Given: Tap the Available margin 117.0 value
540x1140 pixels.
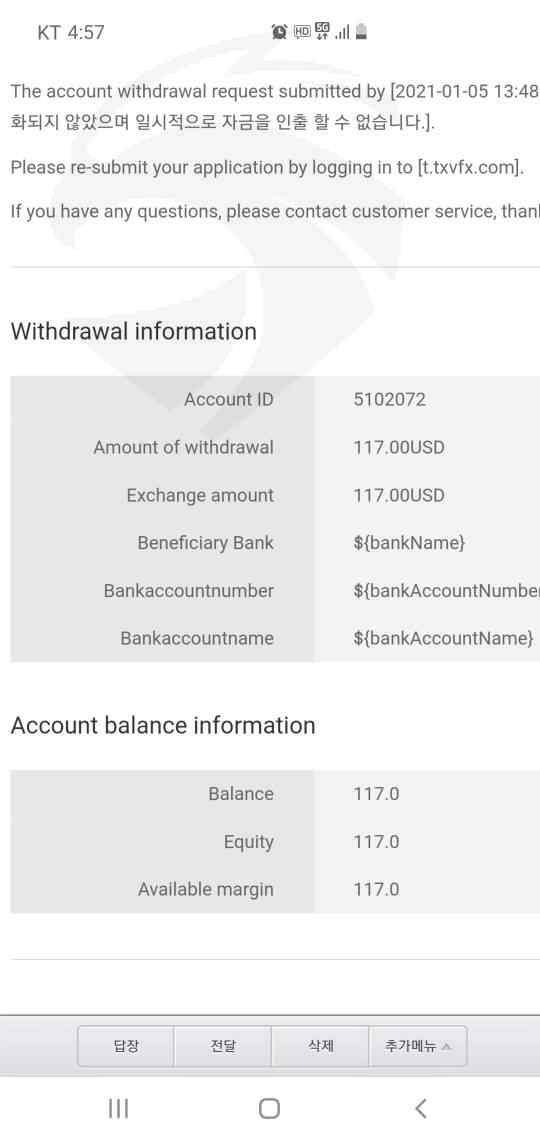Looking at the screenshot, I should (376, 889).
